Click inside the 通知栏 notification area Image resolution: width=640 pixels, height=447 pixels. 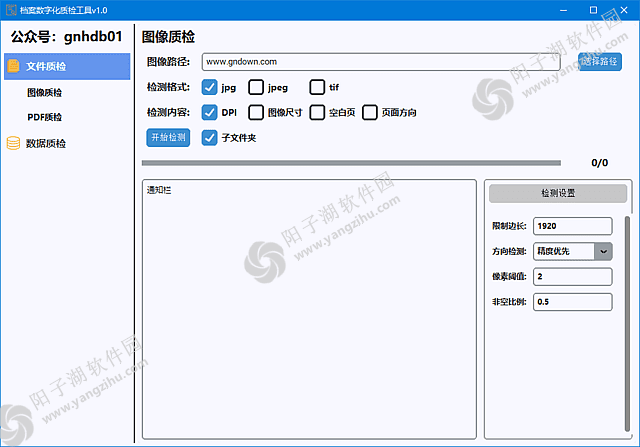309,309
